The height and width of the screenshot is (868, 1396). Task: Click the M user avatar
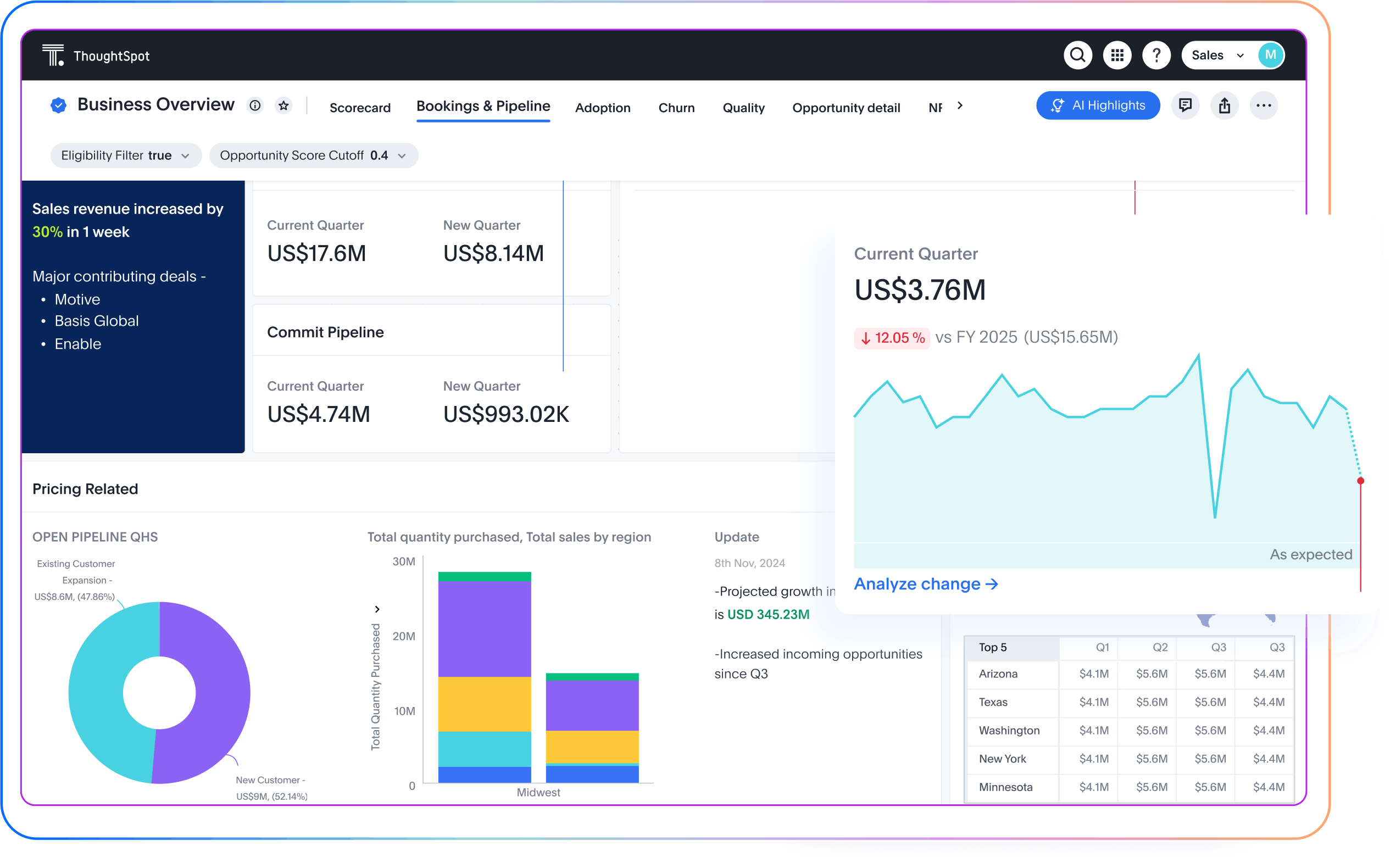(1270, 55)
